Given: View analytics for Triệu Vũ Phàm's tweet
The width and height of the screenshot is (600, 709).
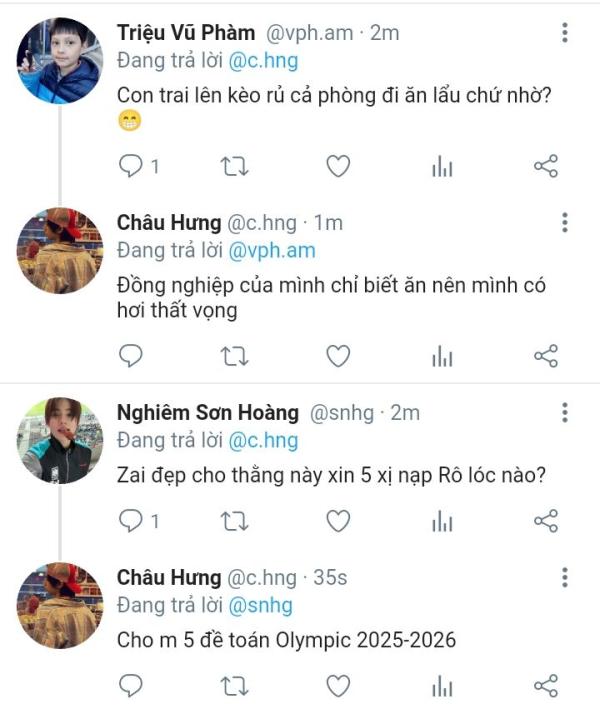Looking at the screenshot, I should pos(442,167).
